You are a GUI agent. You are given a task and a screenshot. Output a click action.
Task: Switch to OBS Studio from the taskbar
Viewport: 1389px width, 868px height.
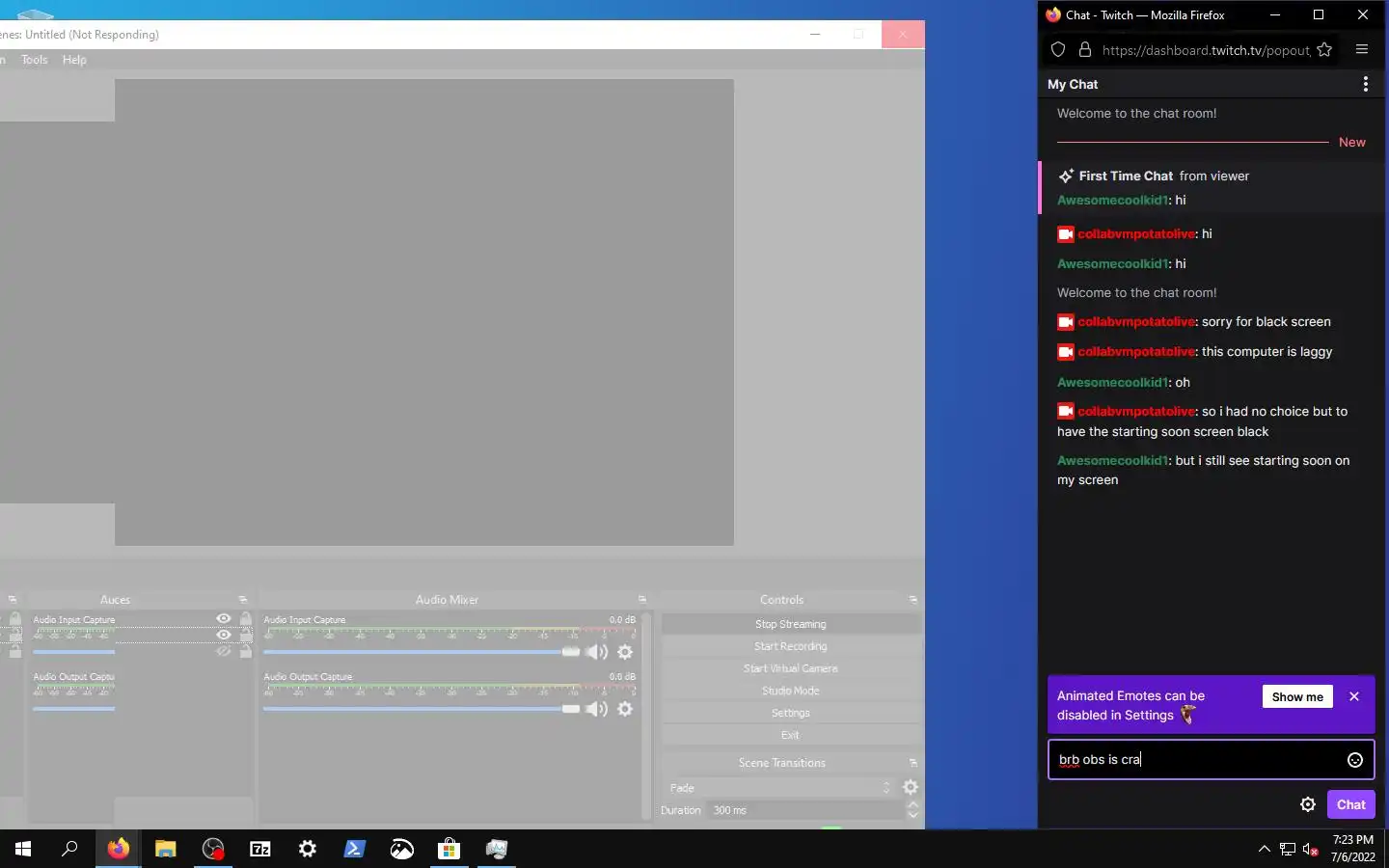point(213,849)
